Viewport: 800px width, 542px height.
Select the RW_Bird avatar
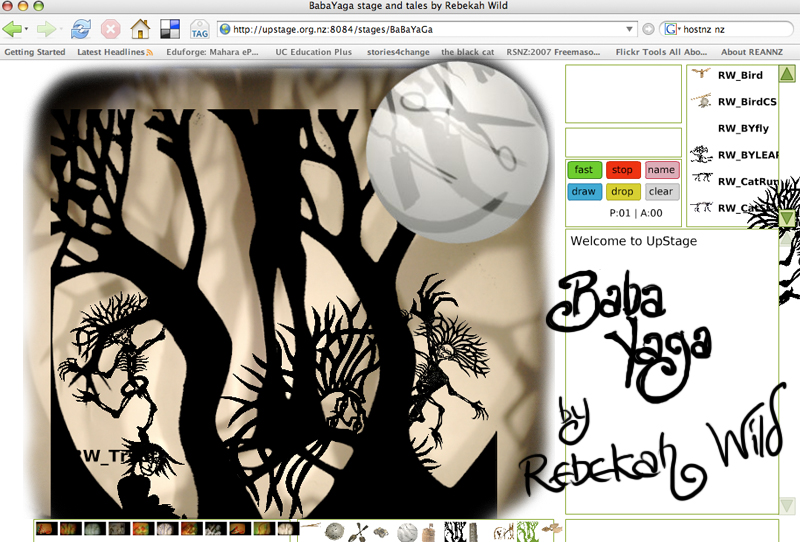tap(740, 75)
